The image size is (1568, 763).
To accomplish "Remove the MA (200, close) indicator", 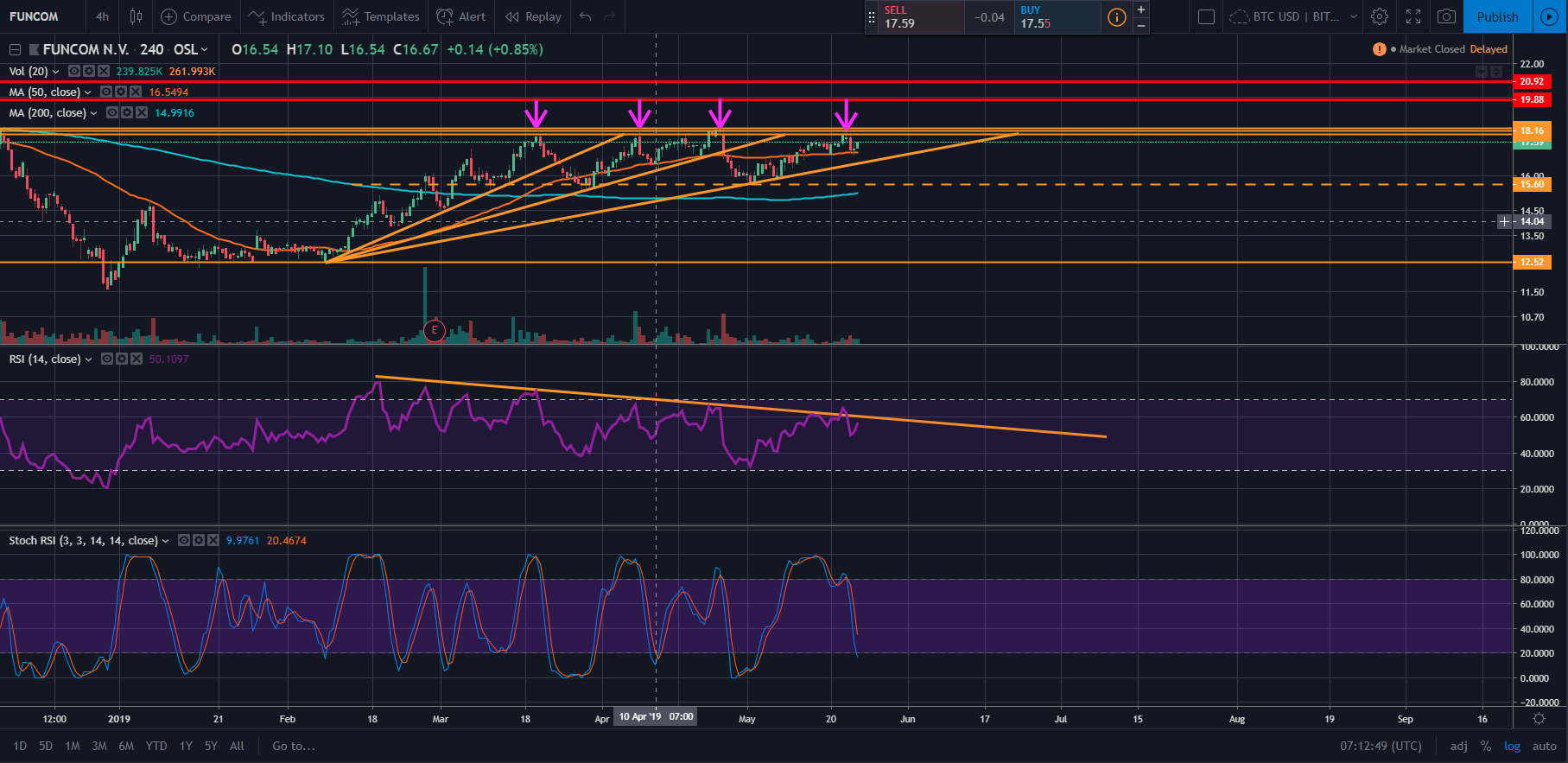I will point(142,112).
